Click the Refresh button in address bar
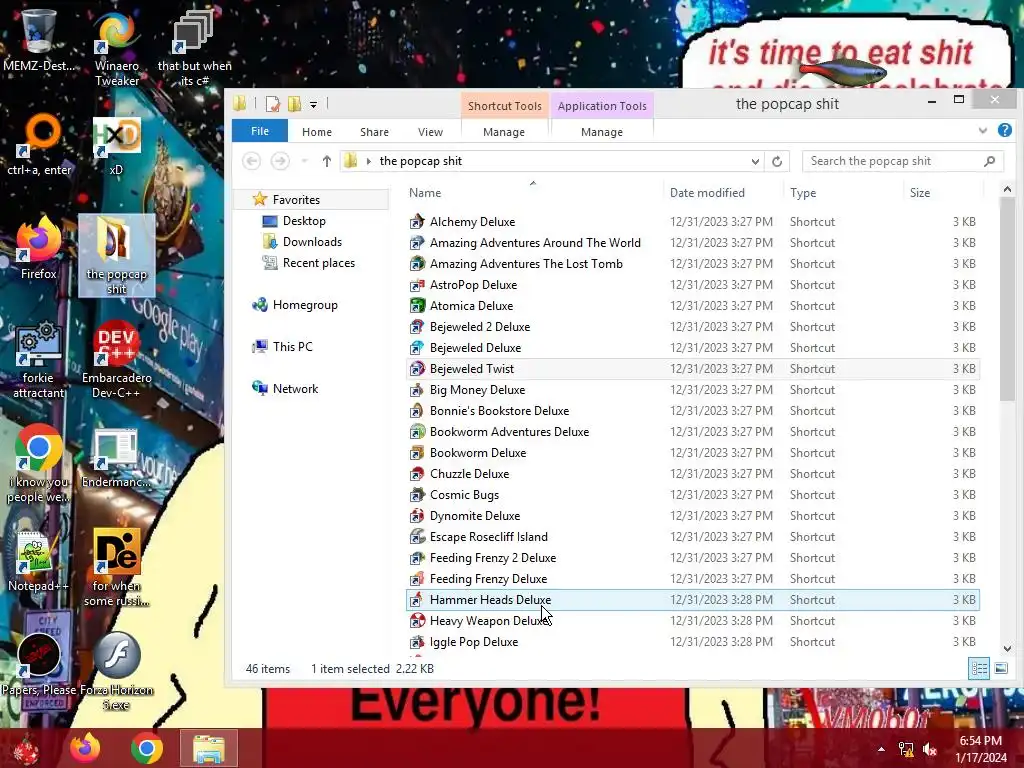Screen dimensions: 1024x768 [x=777, y=161]
